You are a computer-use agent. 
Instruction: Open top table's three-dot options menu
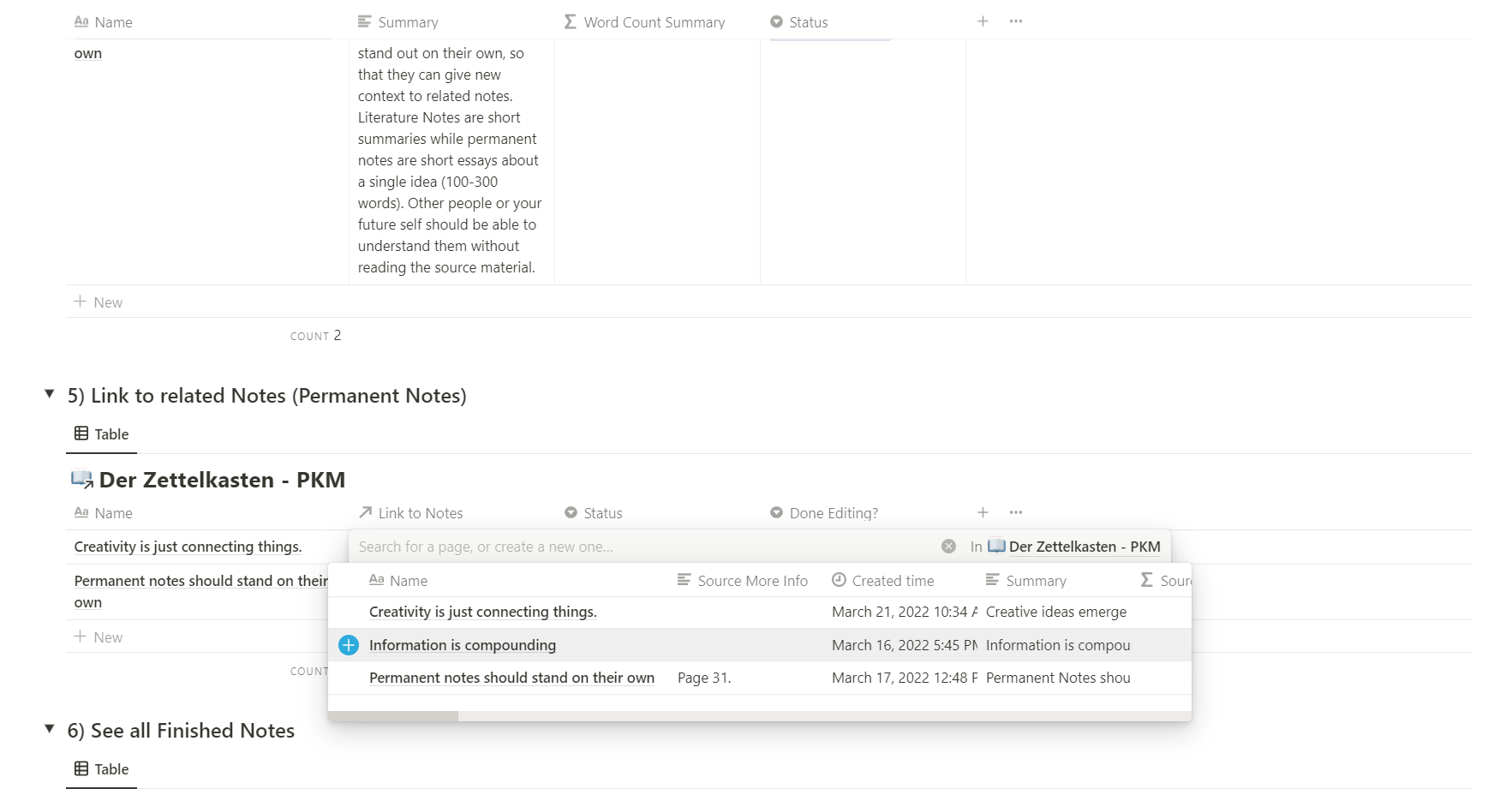1016,21
